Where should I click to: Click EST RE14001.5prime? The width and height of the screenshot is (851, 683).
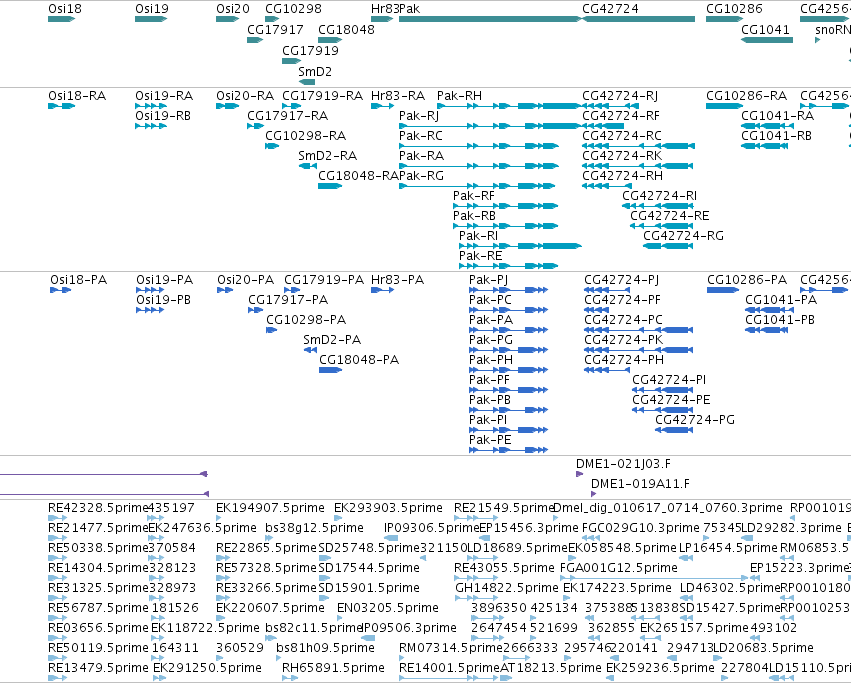pyautogui.click(x=449, y=668)
